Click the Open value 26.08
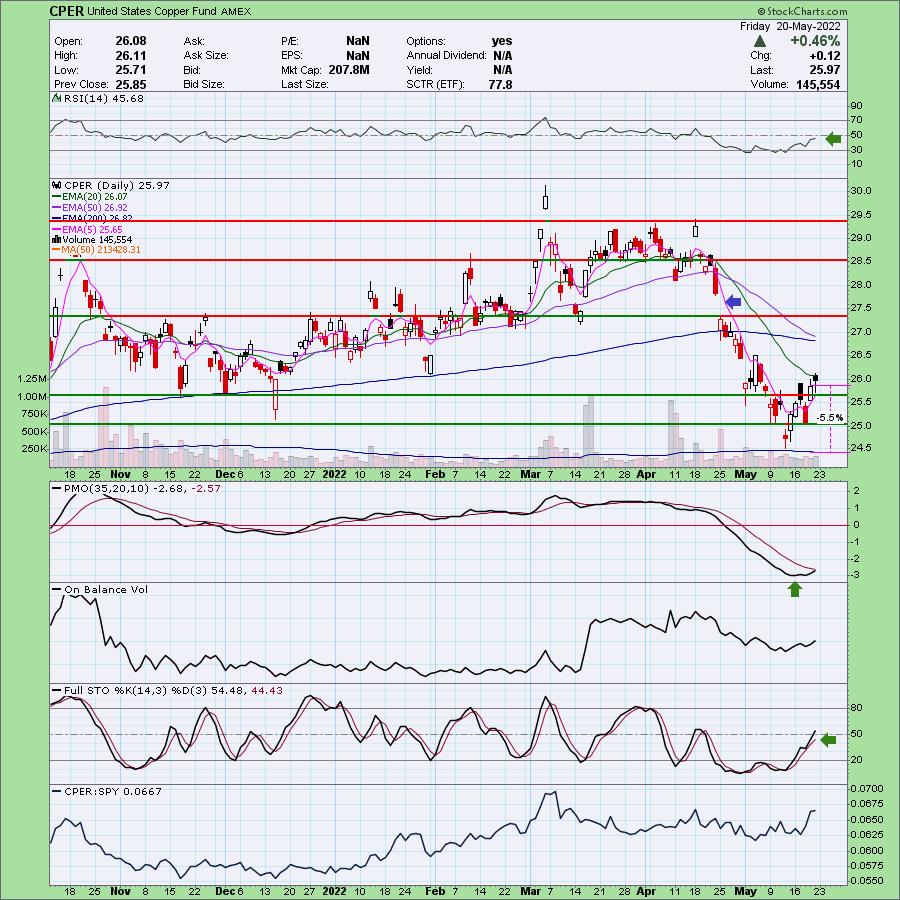This screenshot has height=900, width=900. tap(131, 41)
